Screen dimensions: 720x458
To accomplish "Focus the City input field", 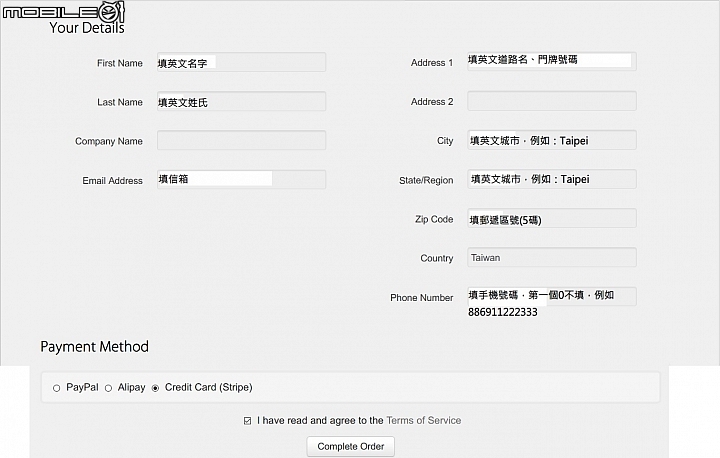I will click(552, 140).
